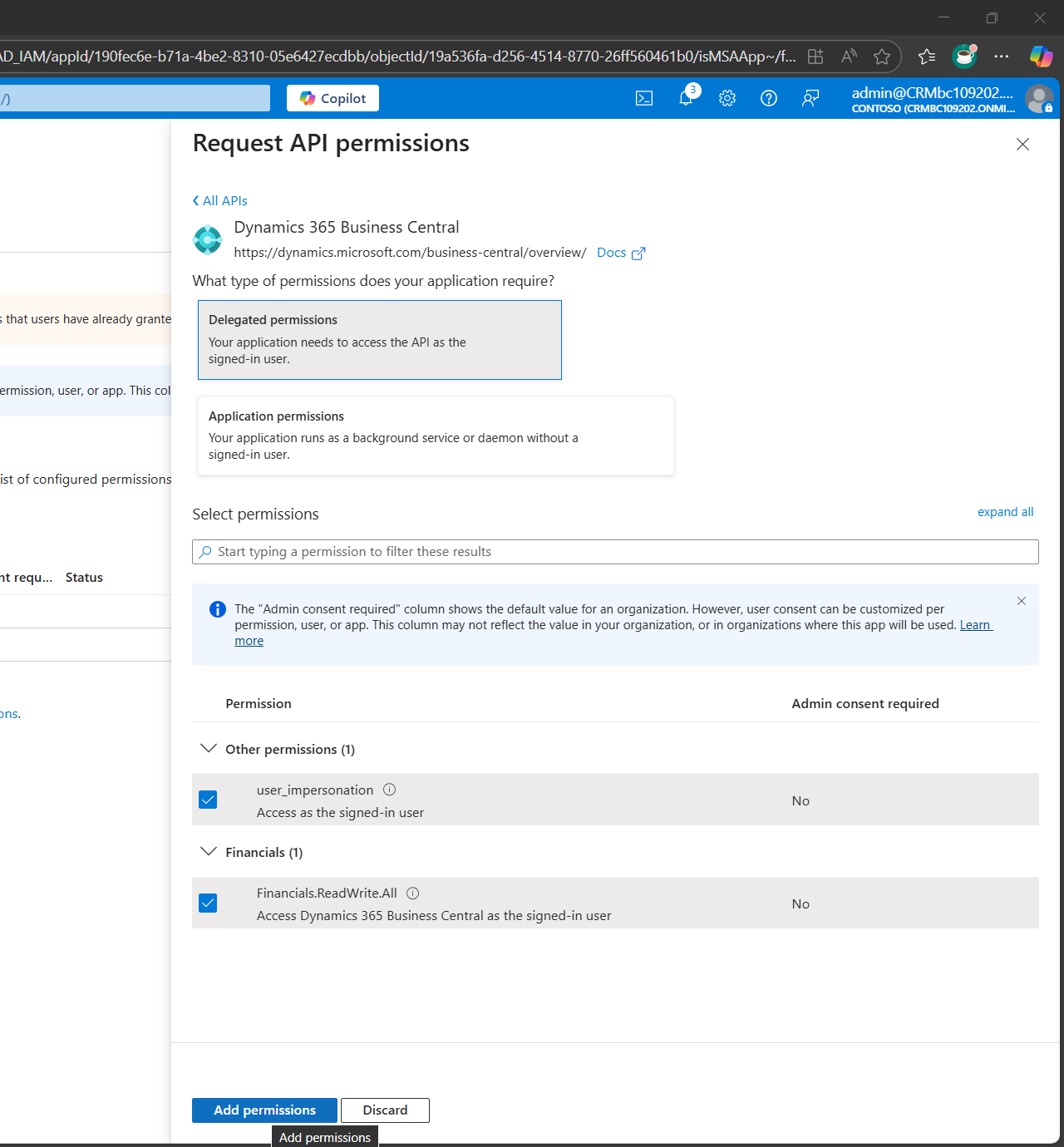Dismiss the Admin consent info banner
The image size is (1064, 1147).
click(x=1022, y=601)
